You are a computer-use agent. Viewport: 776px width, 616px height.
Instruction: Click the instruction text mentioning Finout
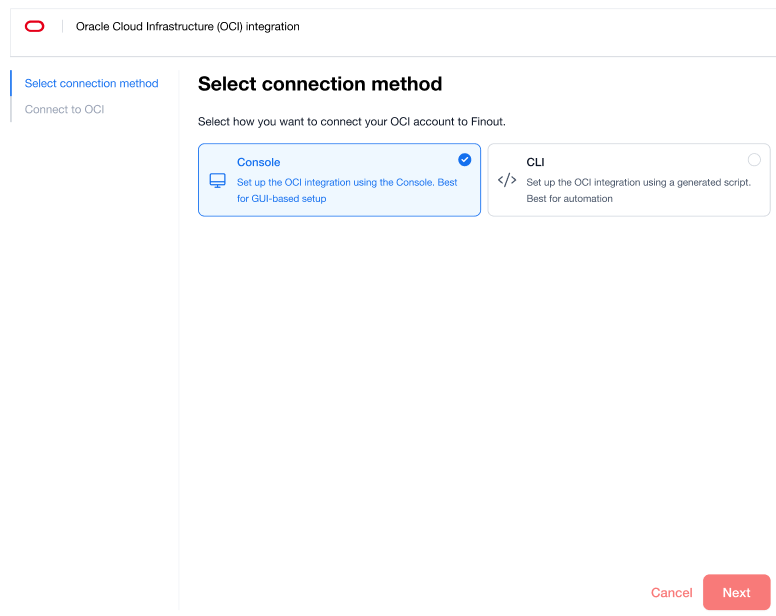[x=351, y=122]
